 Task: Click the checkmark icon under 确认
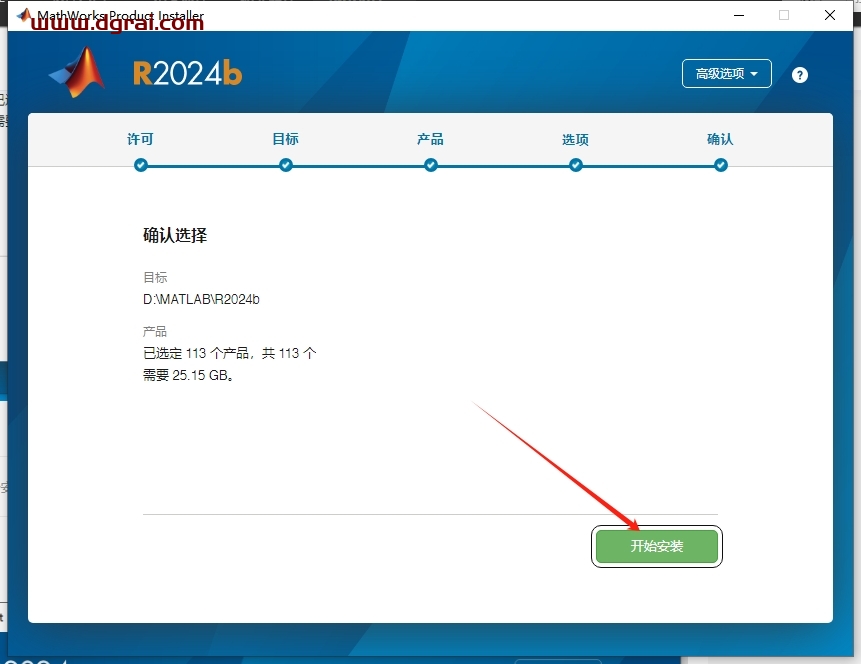[720, 165]
